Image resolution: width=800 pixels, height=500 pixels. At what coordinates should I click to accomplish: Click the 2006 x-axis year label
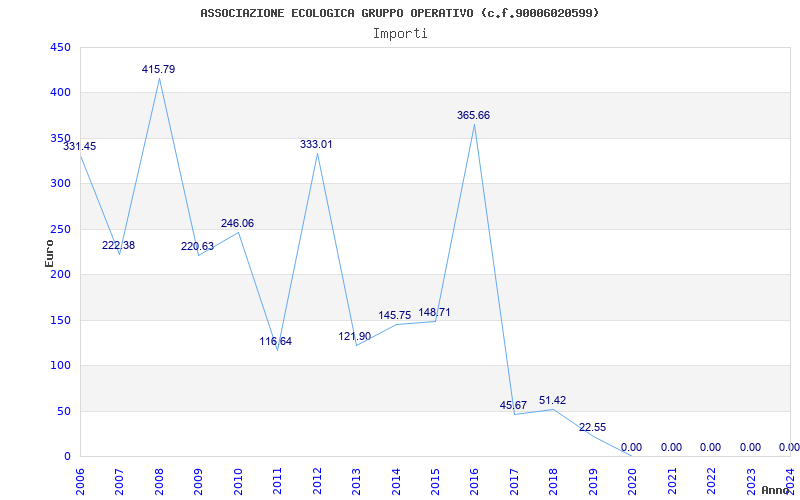pyautogui.click(x=80, y=481)
